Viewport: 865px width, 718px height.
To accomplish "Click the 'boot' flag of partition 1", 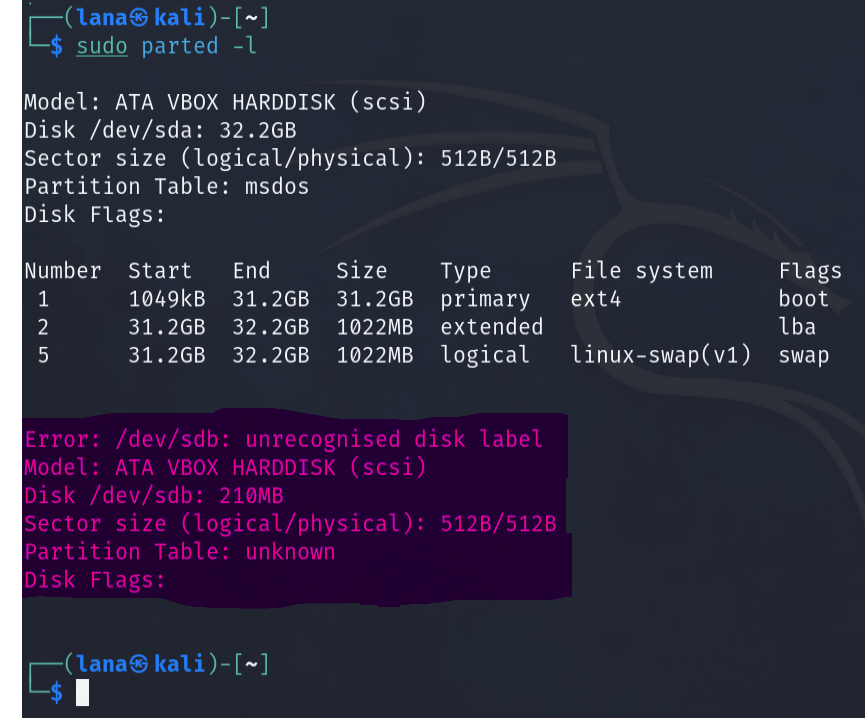I will click(x=804, y=299).
